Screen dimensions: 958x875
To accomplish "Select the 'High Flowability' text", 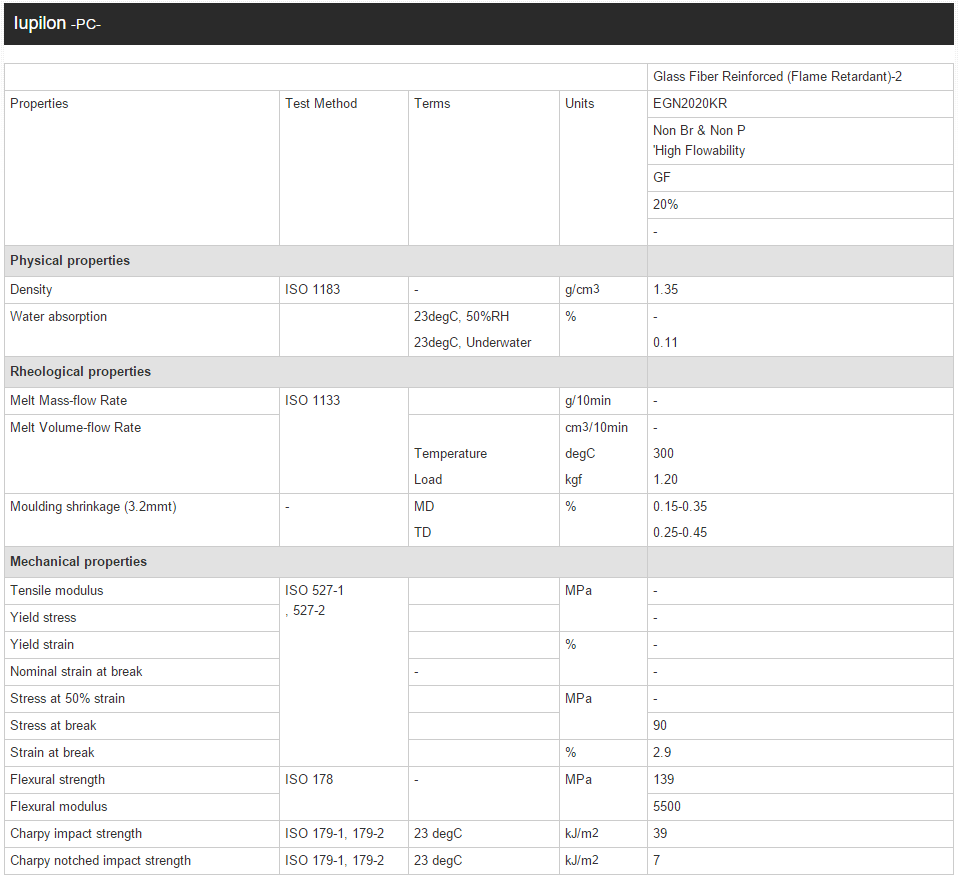I will 700,150.
